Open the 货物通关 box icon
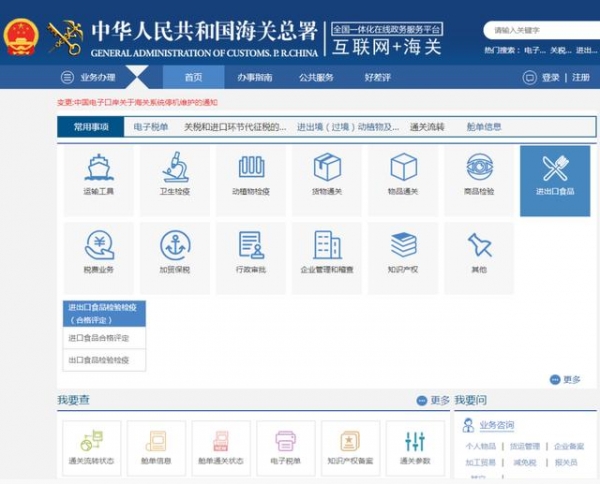 click(327, 168)
